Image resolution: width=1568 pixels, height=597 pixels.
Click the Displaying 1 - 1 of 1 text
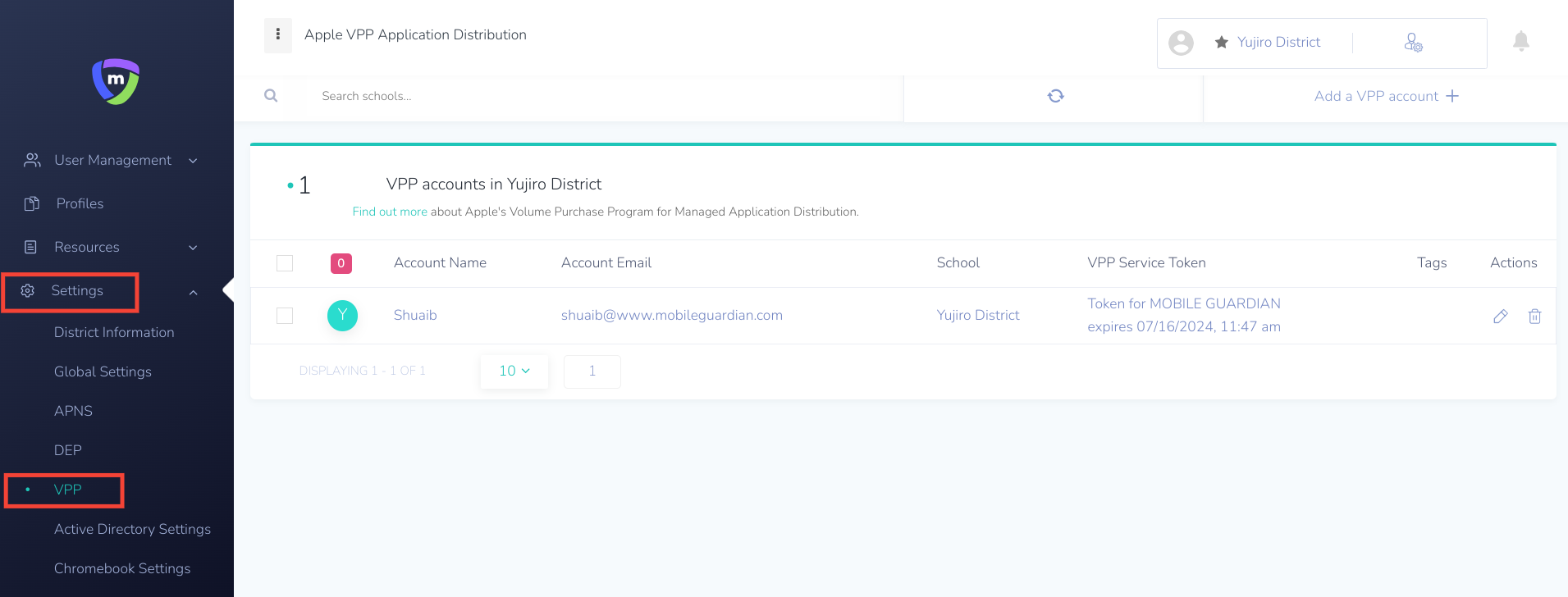(363, 371)
